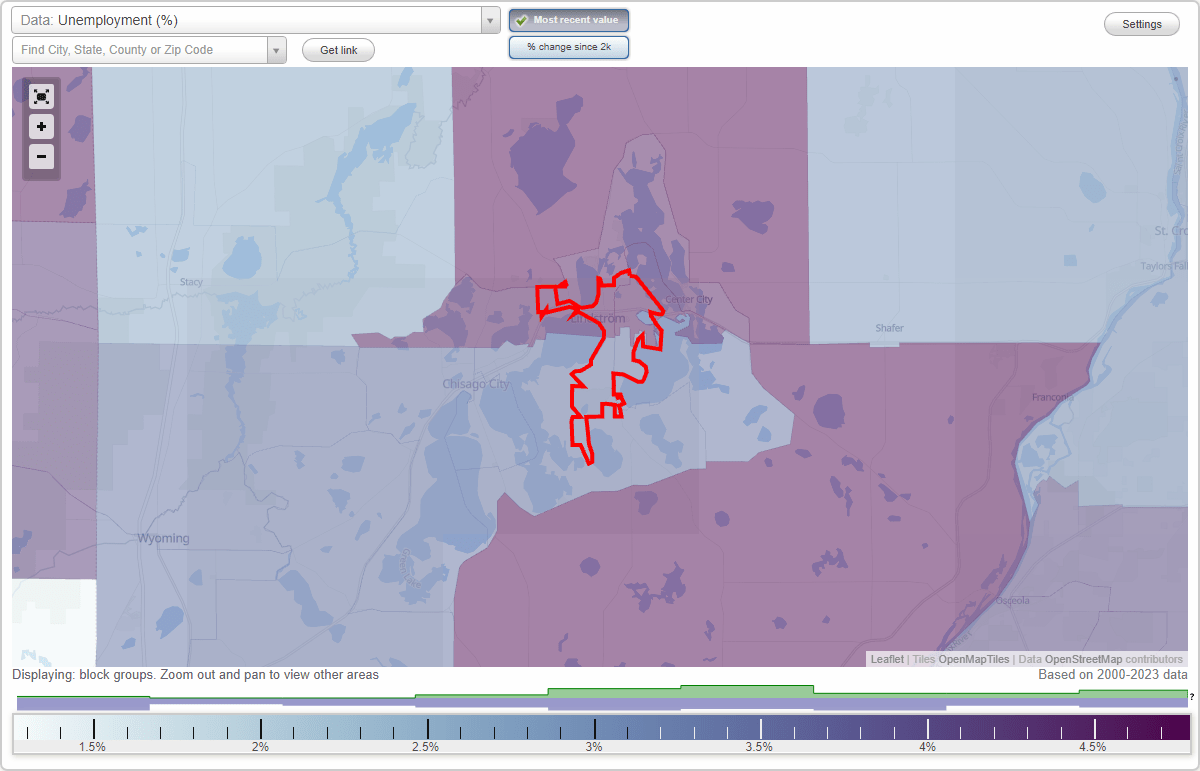Switch to % change since 2k

569,47
